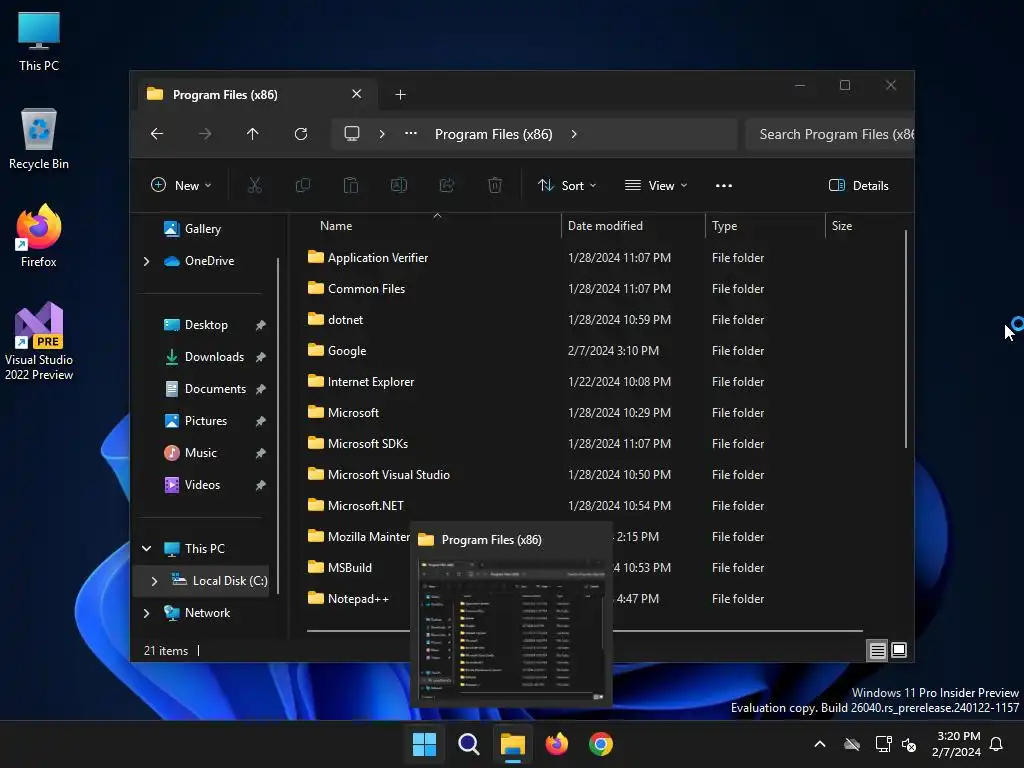
Task: Expand the Network tree node
Action: (146, 613)
